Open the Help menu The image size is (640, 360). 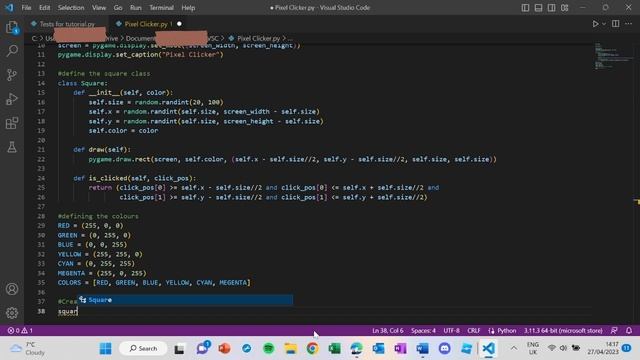188,8
